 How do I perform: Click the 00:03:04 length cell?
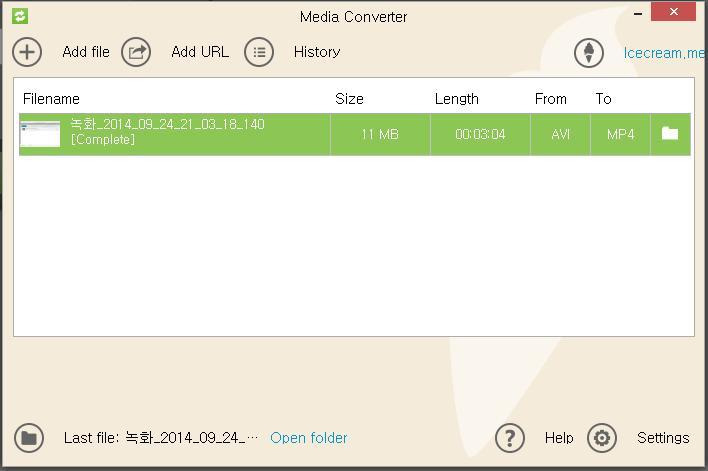click(x=480, y=134)
